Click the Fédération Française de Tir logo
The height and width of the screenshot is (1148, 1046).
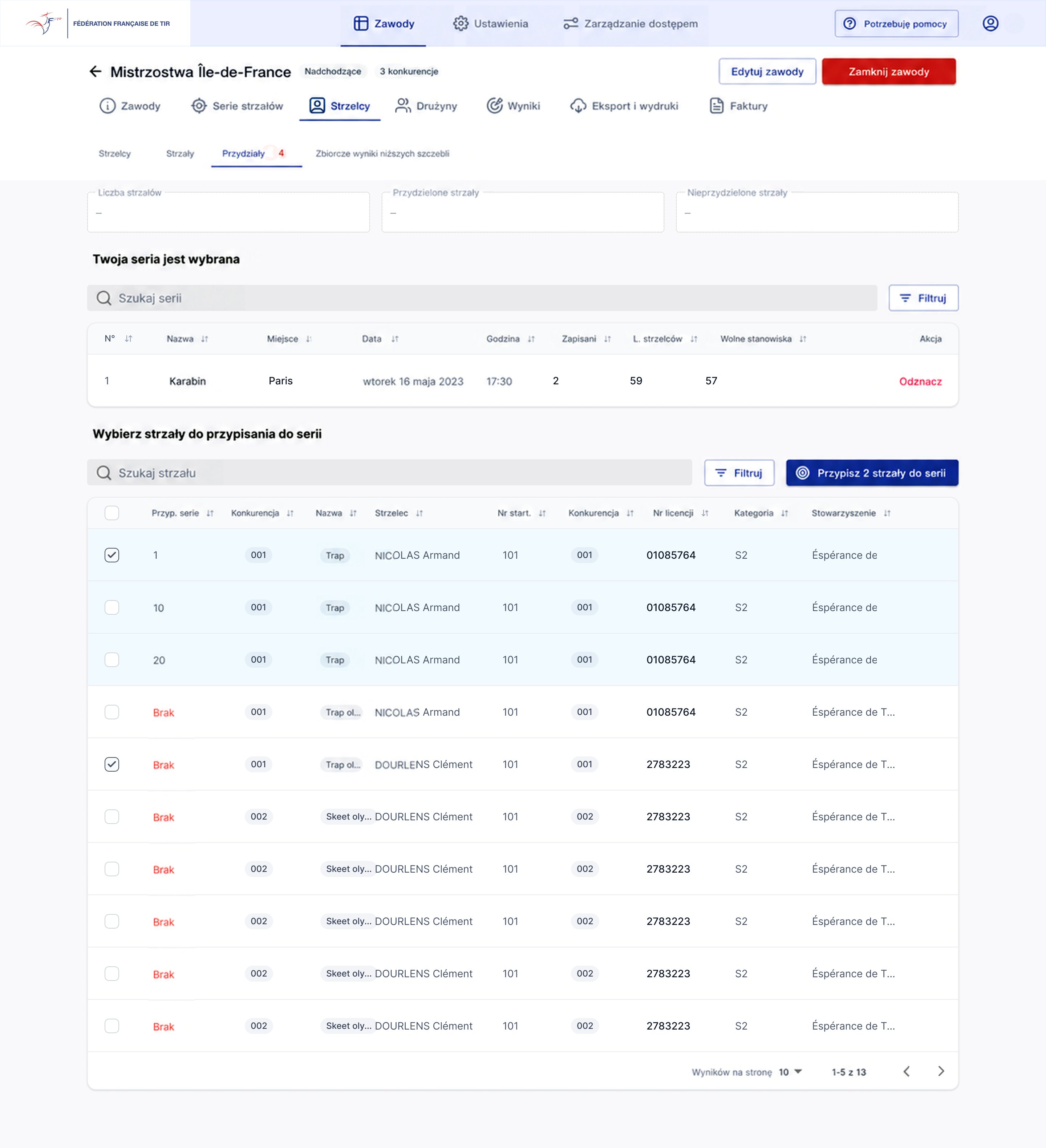coord(97,23)
